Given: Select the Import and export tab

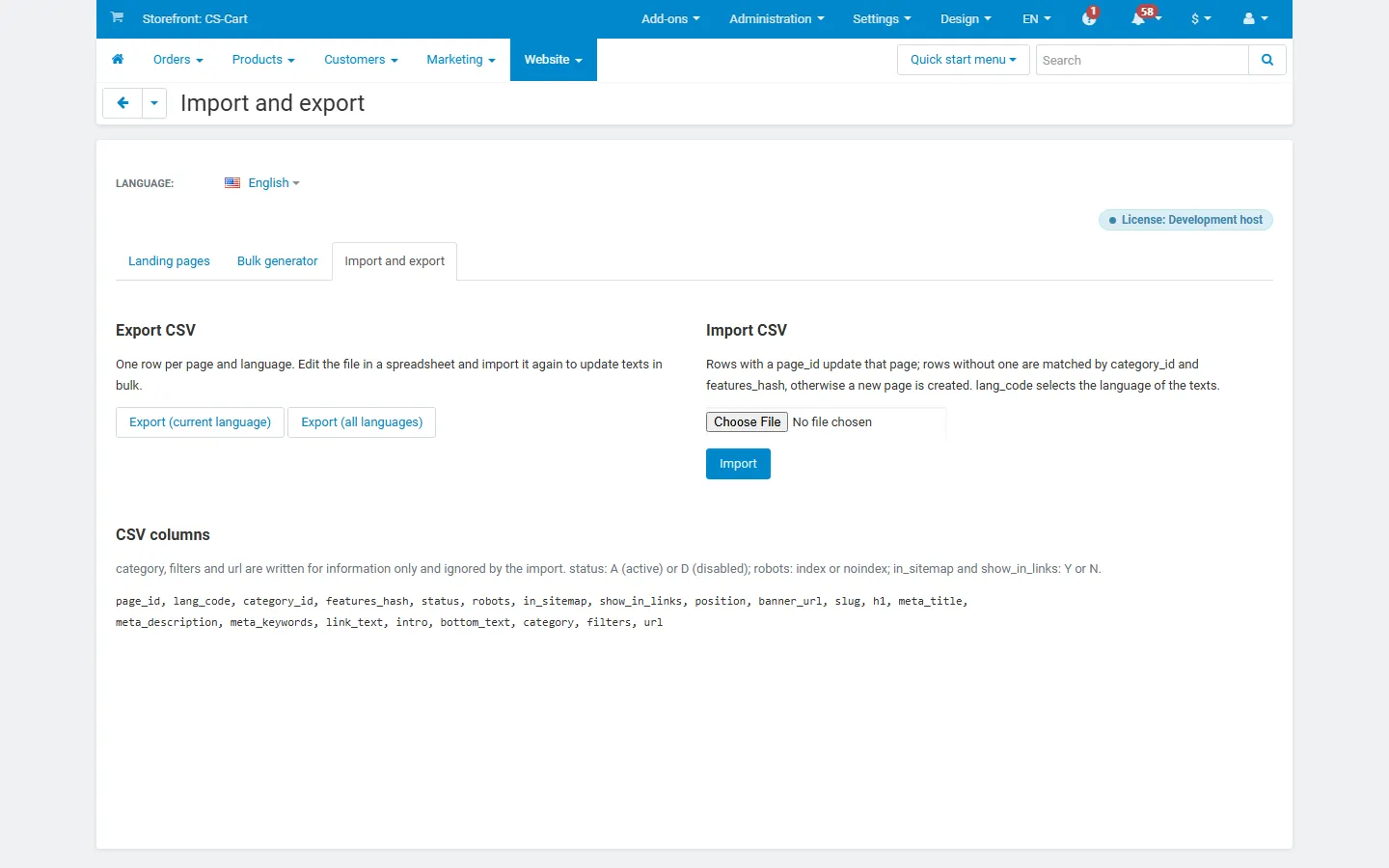Looking at the screenshot, I should pos(395,261).
